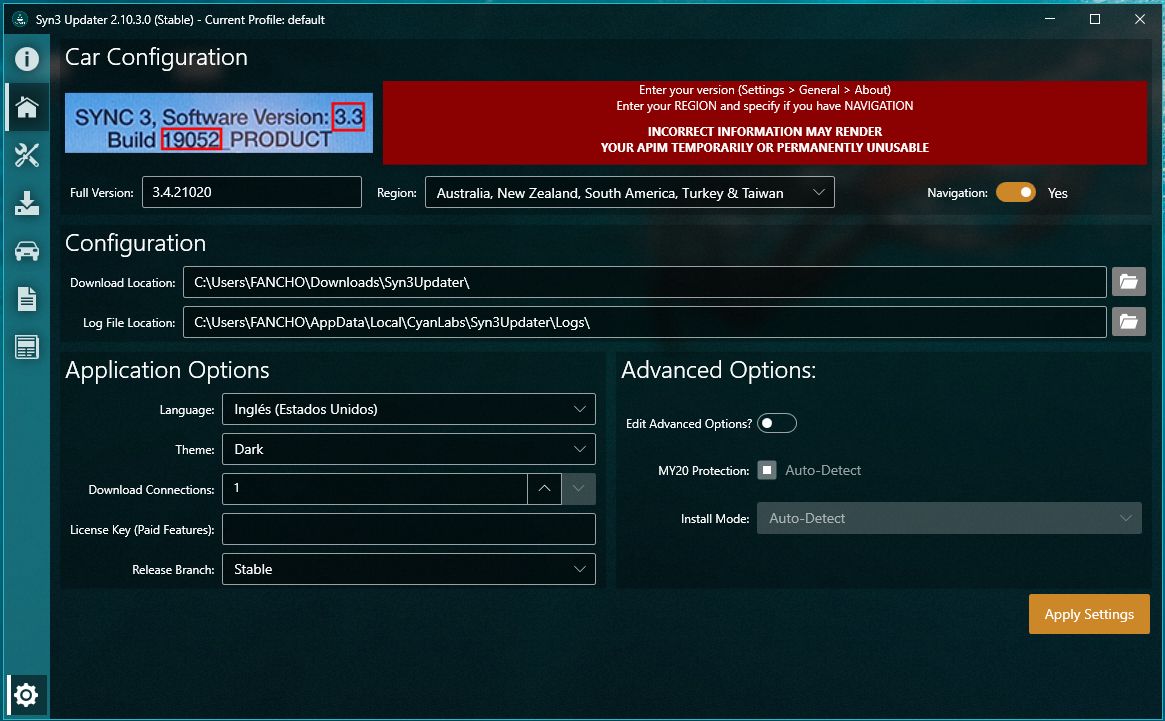Check the MY20 Protection checkbox
1165x721 pixels.
click(767, 470)
